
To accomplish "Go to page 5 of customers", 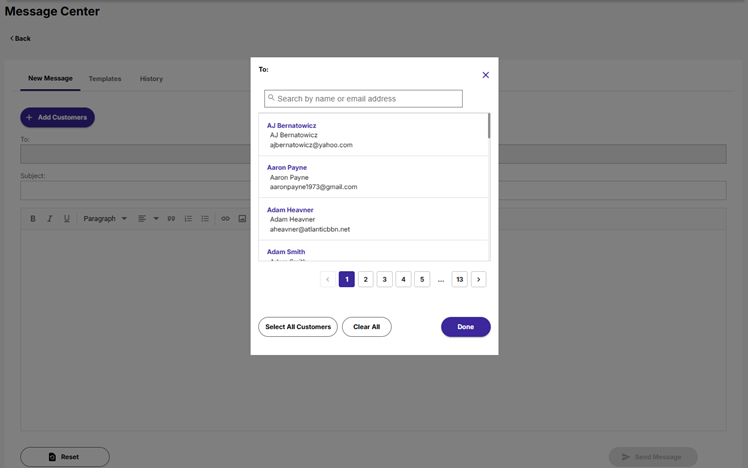I will click(422, 280).
